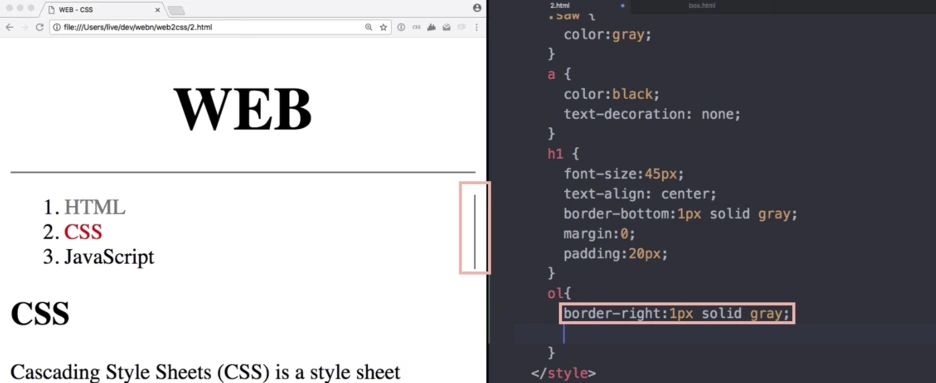The height and width of the screenshot is (383, 936).
Task: Reload the WEB - CSS page
Action: pos(39,27)
